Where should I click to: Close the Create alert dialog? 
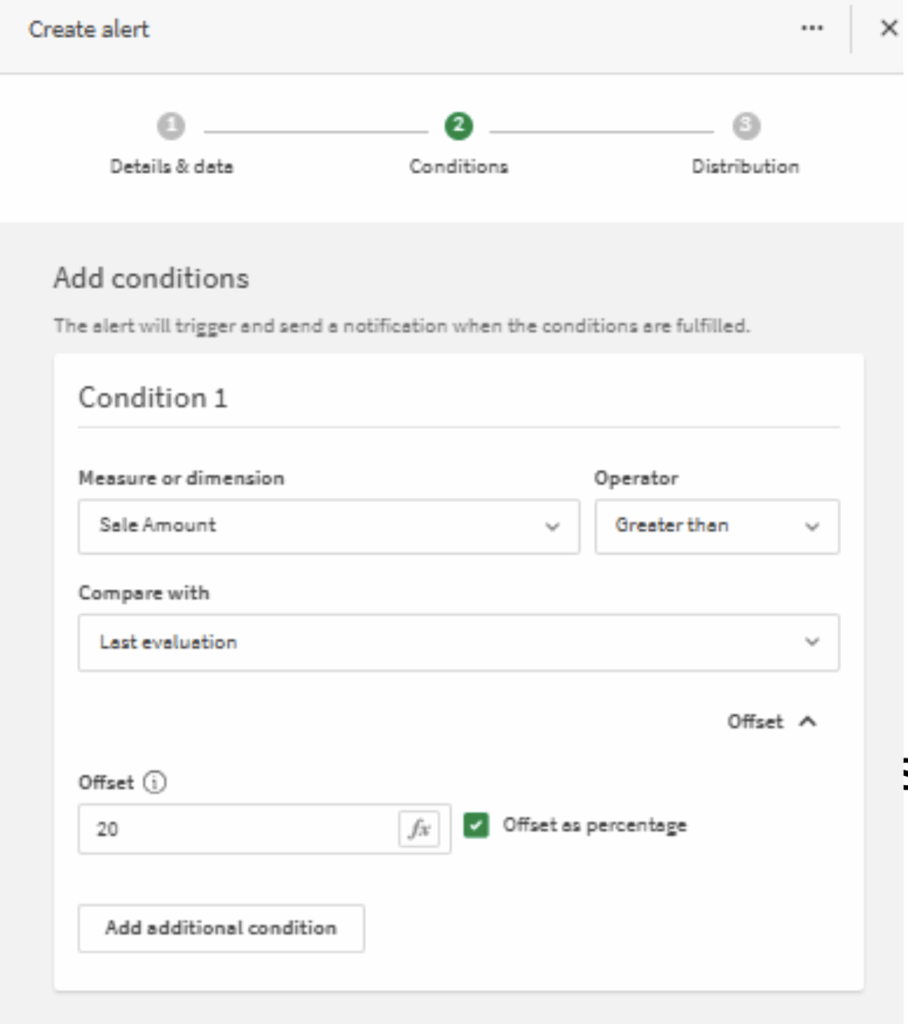888,29
